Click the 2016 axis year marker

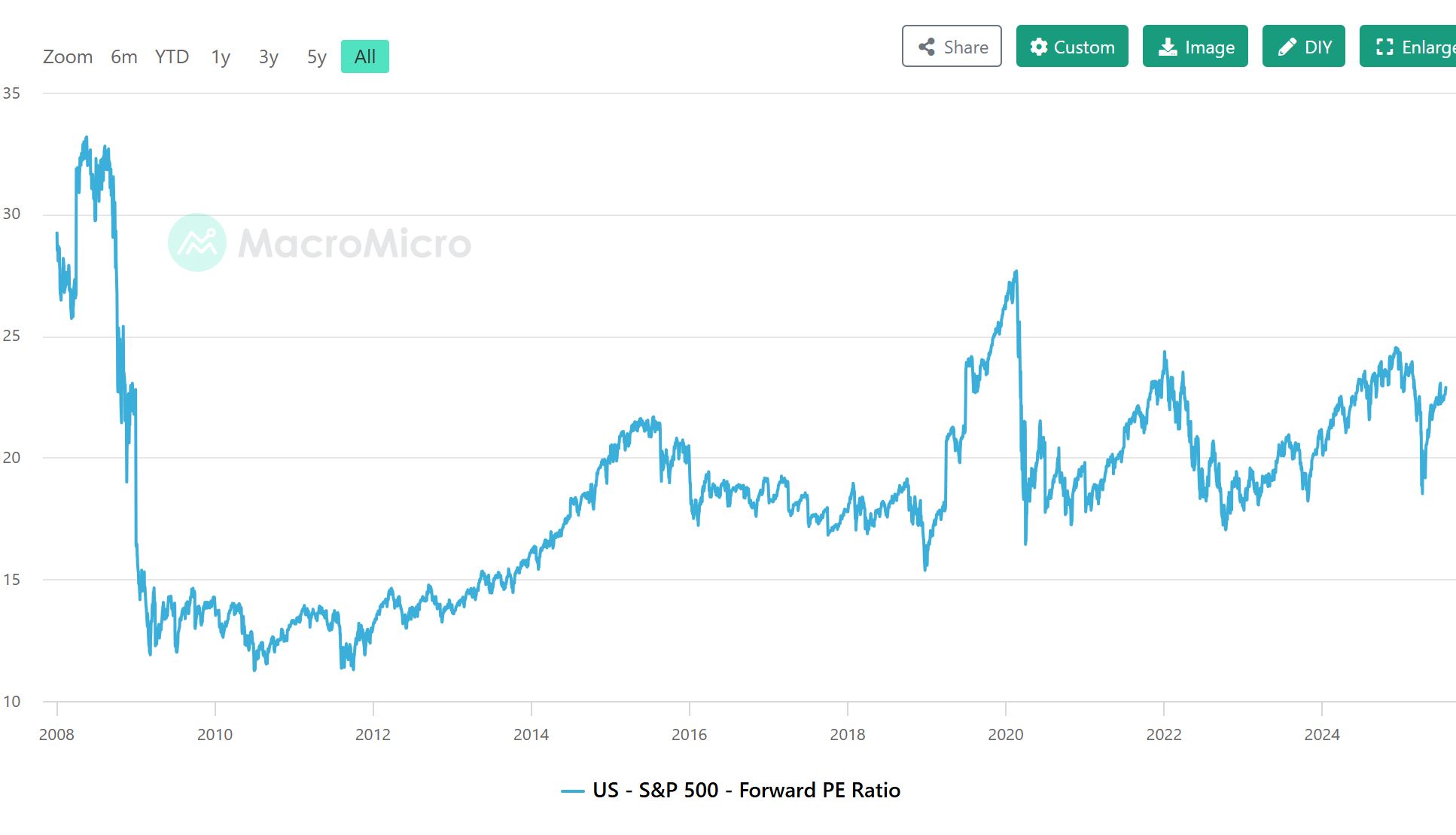pyautogui.click(x=690, y=734)
